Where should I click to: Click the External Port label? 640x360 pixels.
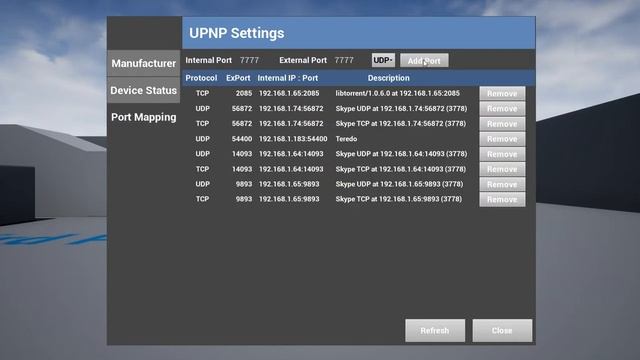point(303,60)
